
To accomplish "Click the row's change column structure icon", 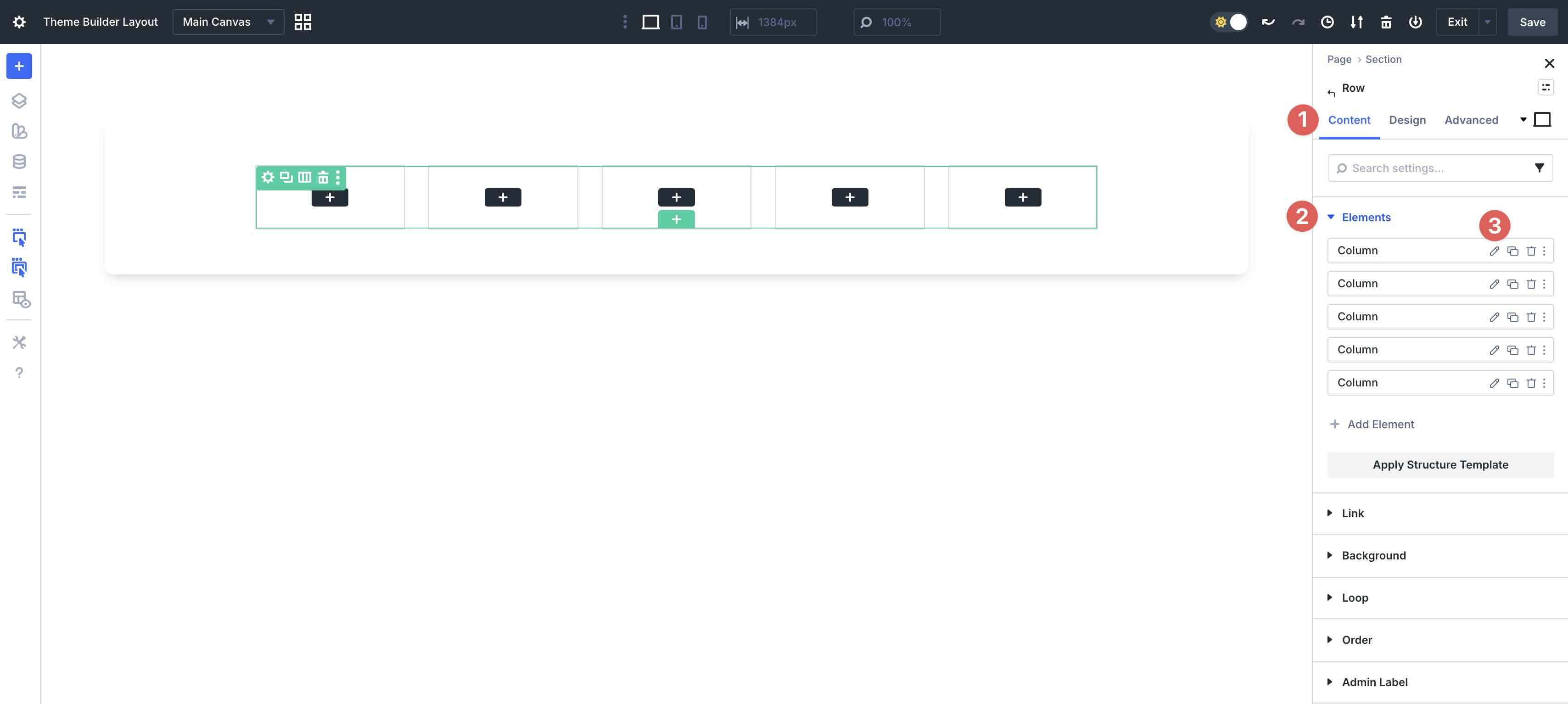I will (304, 177).
